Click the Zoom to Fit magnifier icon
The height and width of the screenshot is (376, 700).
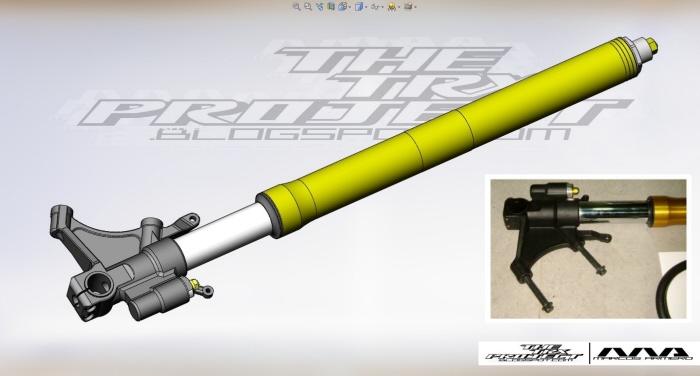pyautogui.click(x=296, y=6)
